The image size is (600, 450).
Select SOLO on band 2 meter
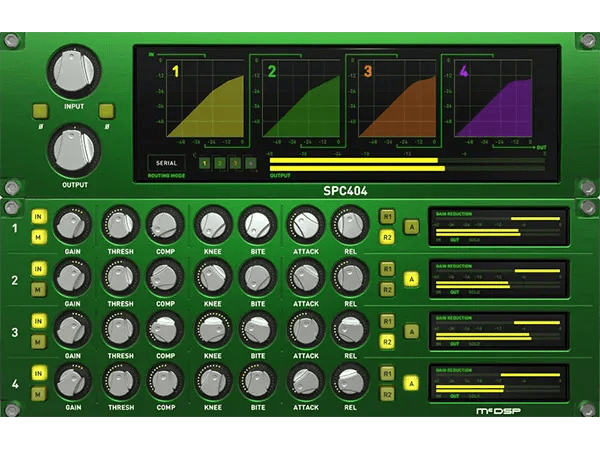tap(474, 292)
